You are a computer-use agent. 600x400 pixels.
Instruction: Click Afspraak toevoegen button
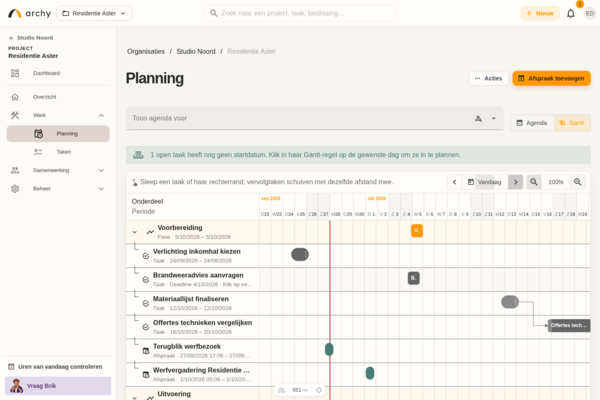pyautogui.click(x=551, y=78)
